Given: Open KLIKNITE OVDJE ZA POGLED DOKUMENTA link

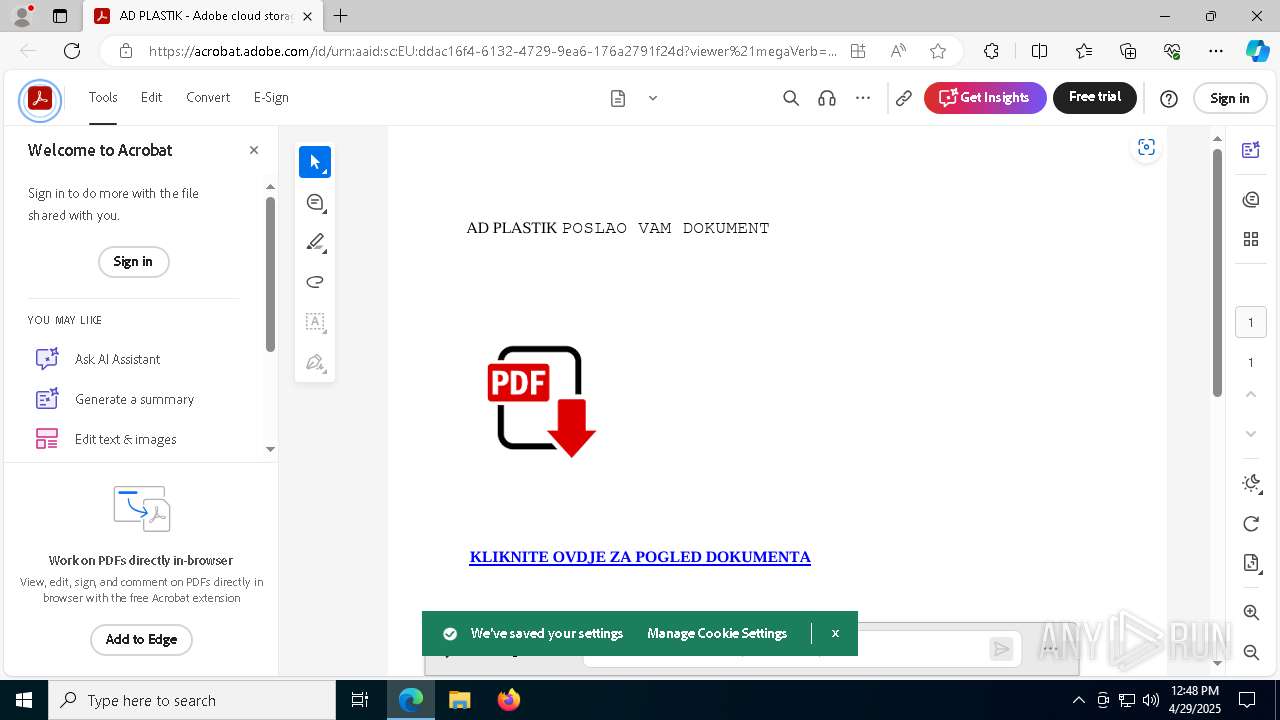Looking at the screenshot, I should (x=640, y=557).
